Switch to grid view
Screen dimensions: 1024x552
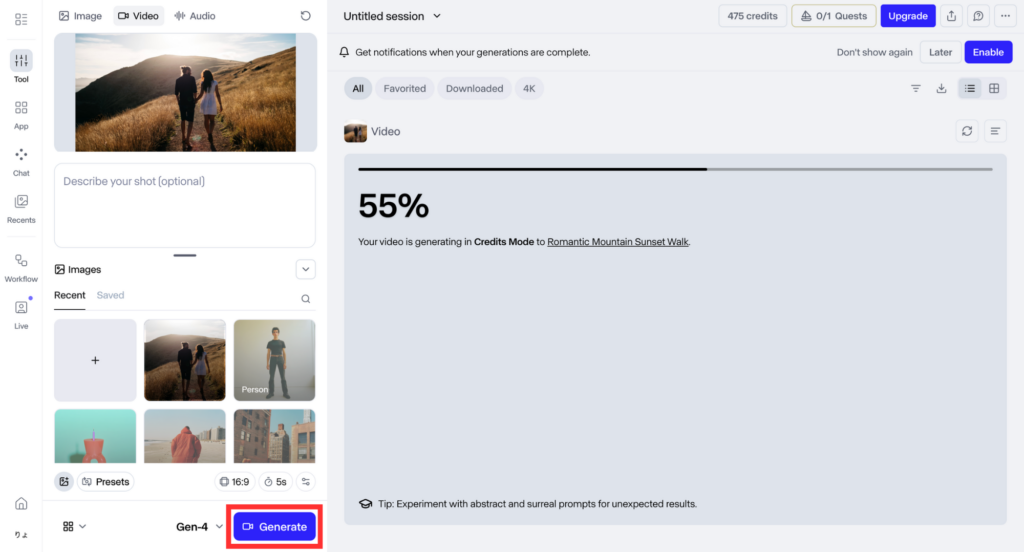point(994,88)
